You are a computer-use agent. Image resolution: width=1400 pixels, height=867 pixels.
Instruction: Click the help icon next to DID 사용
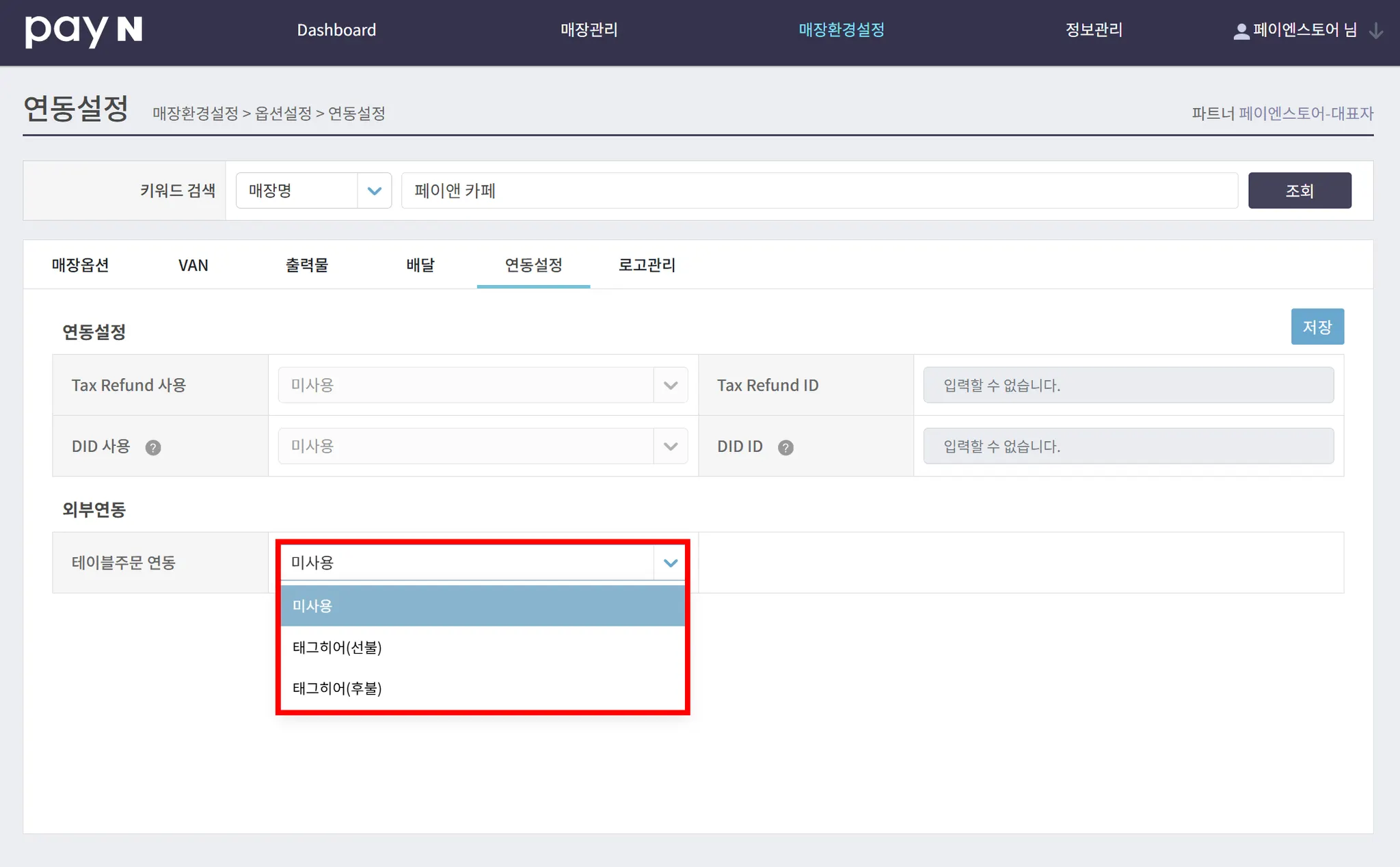tap(153, 447)
